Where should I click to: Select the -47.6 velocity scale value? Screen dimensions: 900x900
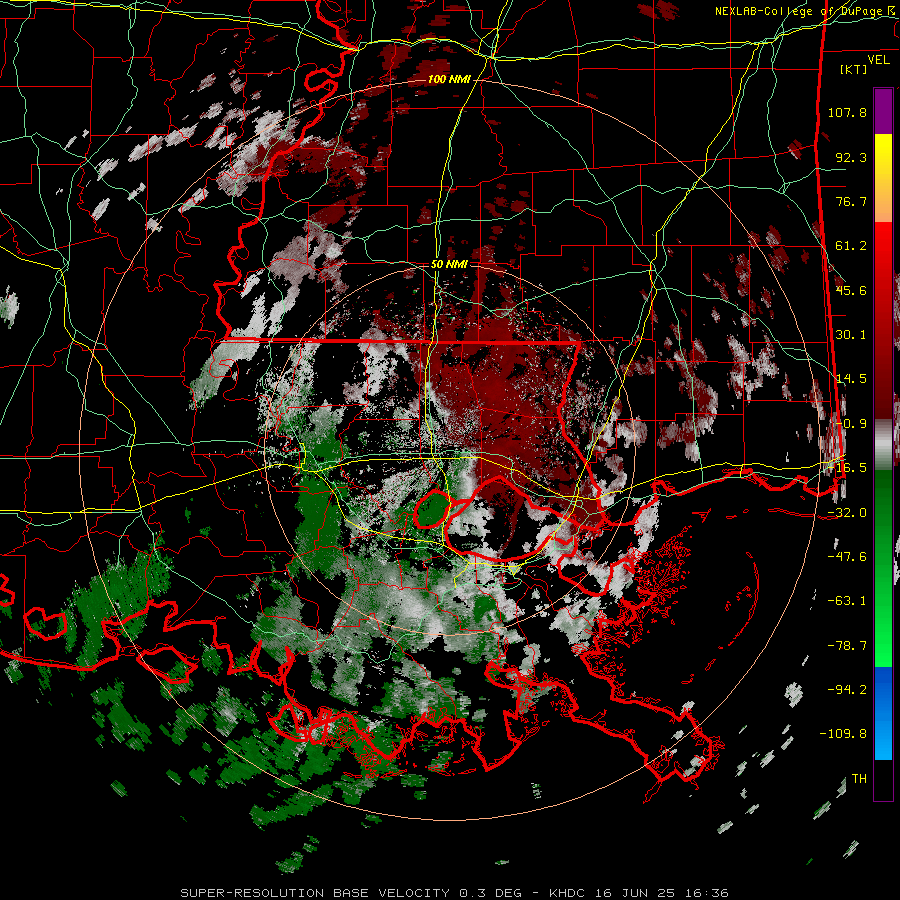pos(847,557)
